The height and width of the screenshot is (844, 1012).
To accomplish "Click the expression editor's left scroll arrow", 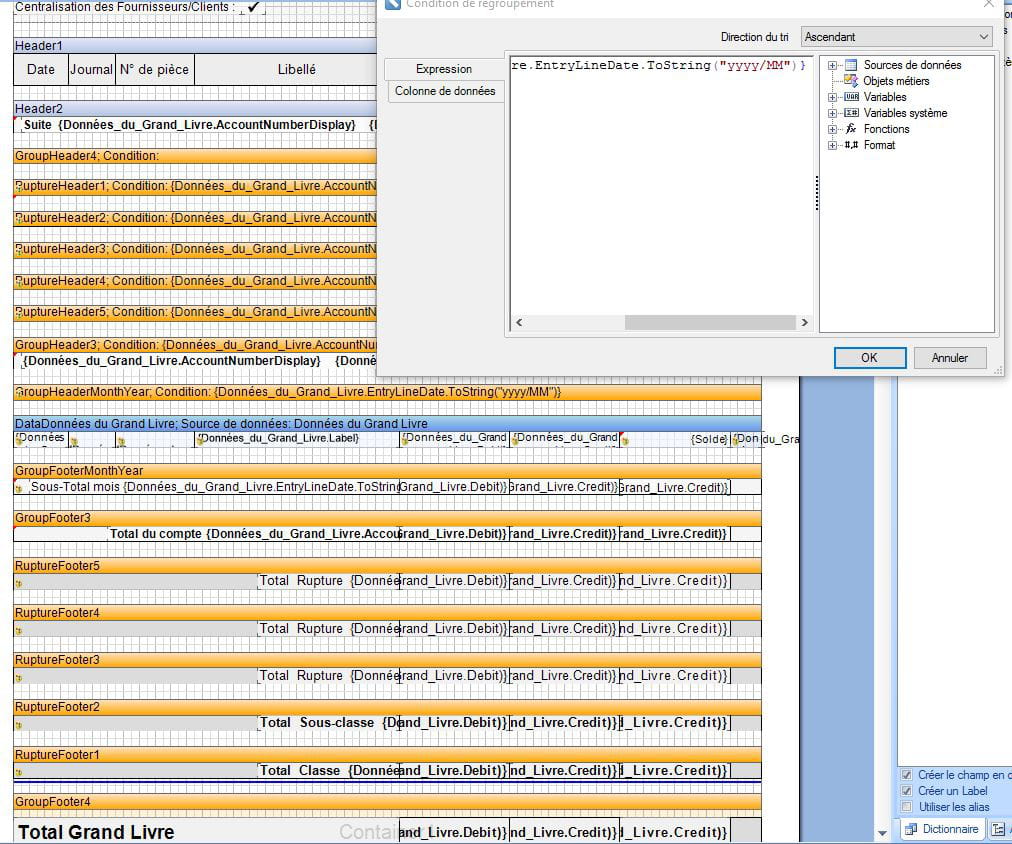I will pyautogui.click(x=519, y=322).
